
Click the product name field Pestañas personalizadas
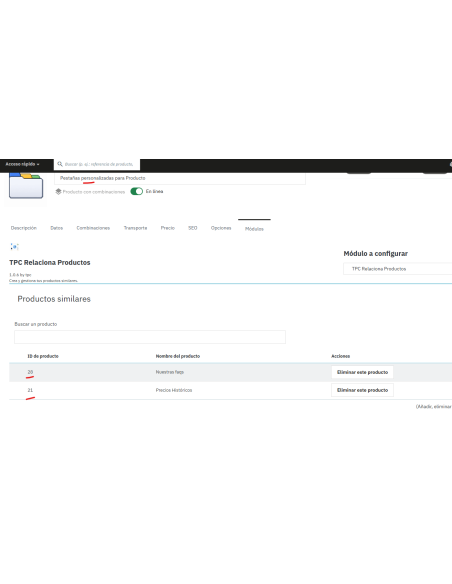[x=180, y=178]
